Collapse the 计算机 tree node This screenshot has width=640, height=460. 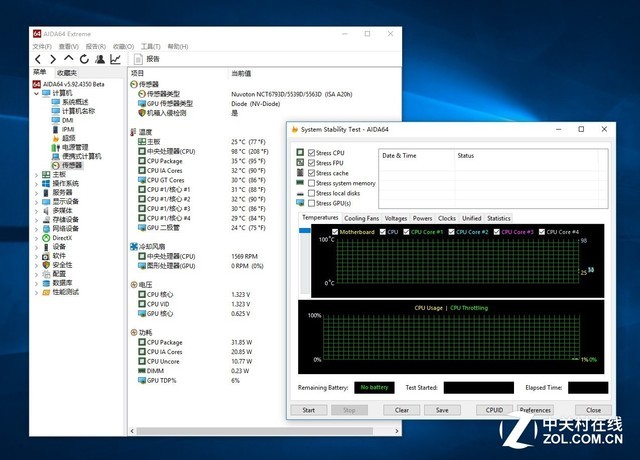(x=38, y=93)
